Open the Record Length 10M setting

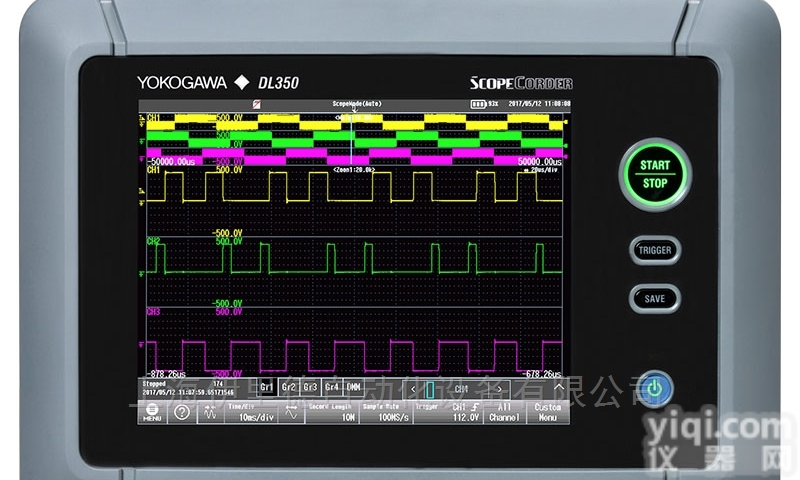click(332, 412)
